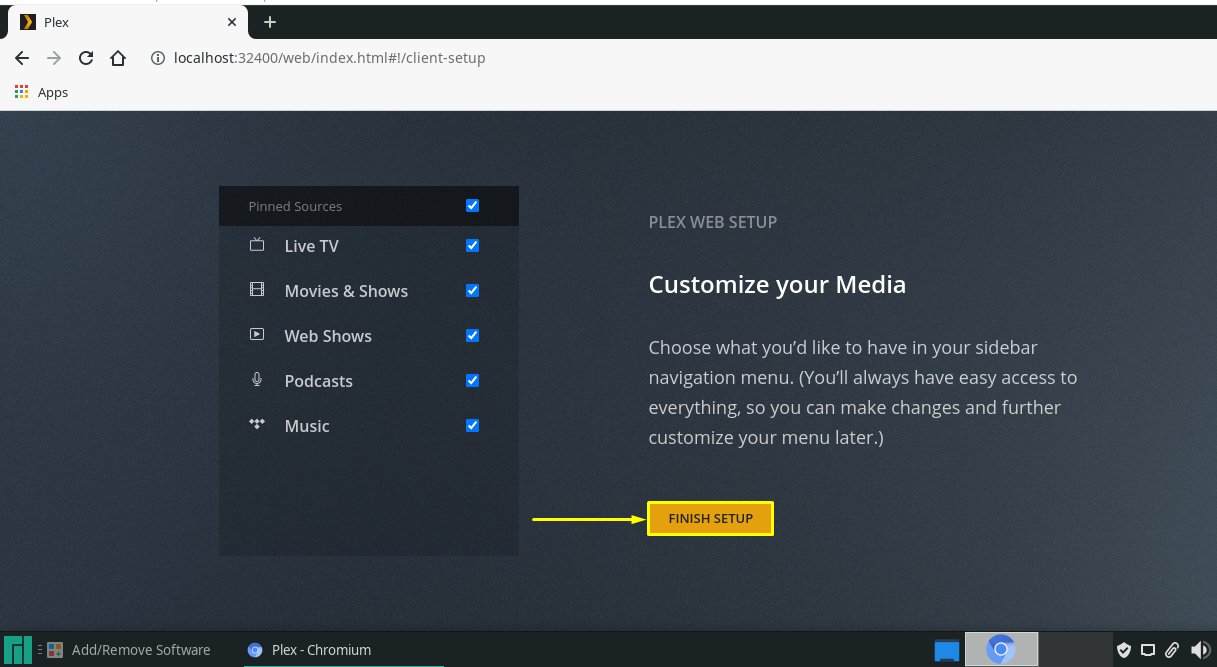The width and height of the screenshot is (1217, 667).
Task: Open the volume speaker tray icon
Action: pyautogui.click(x=1200, y=650)
